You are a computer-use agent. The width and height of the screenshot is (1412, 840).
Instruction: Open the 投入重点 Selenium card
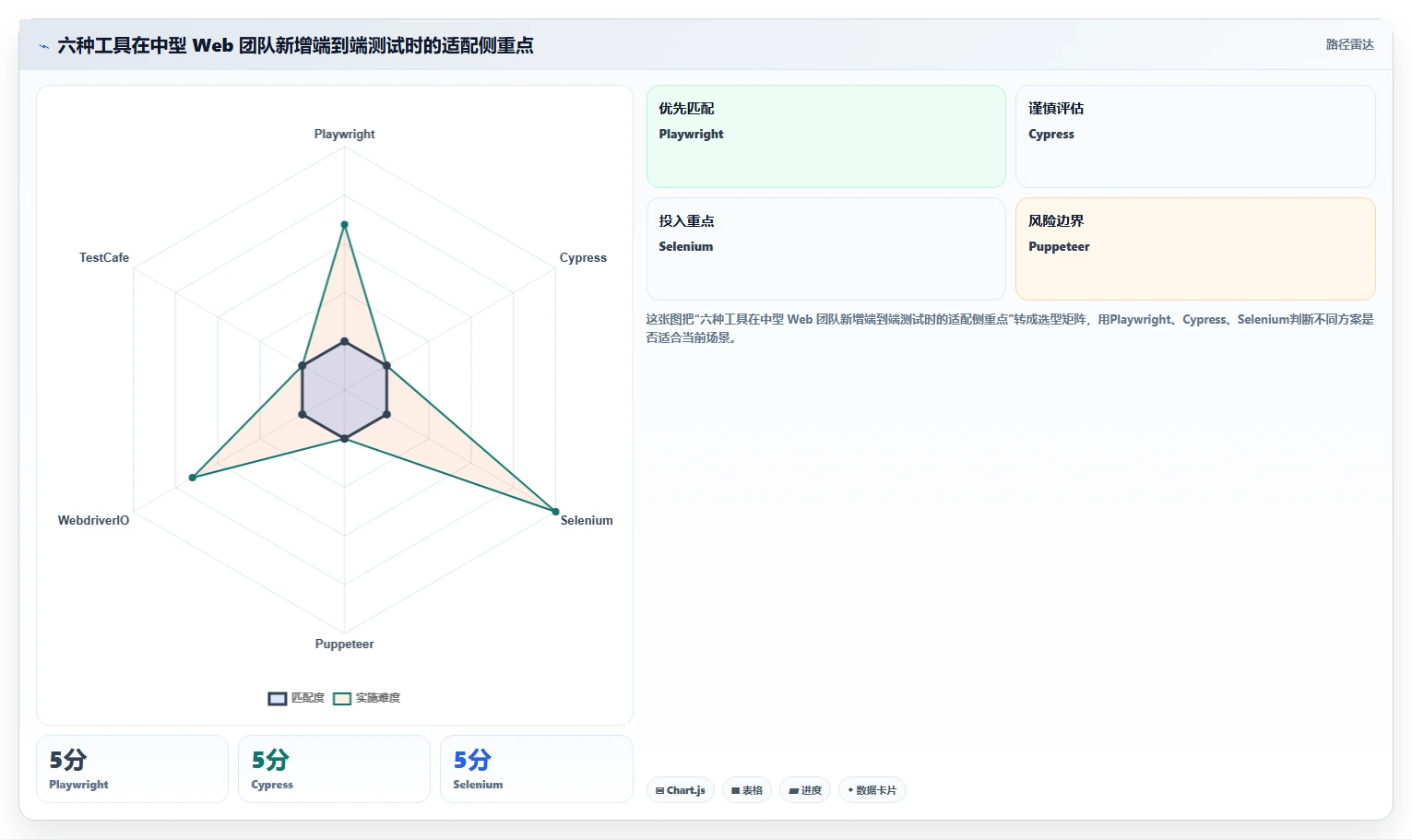[x=826, y=249]
